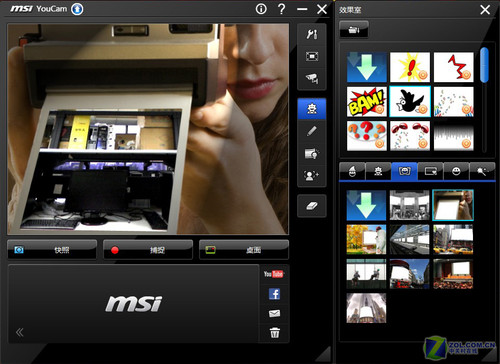The image size is (500, 364).
Task: Open the face login avatar tool
Action: tap(312, 175)
